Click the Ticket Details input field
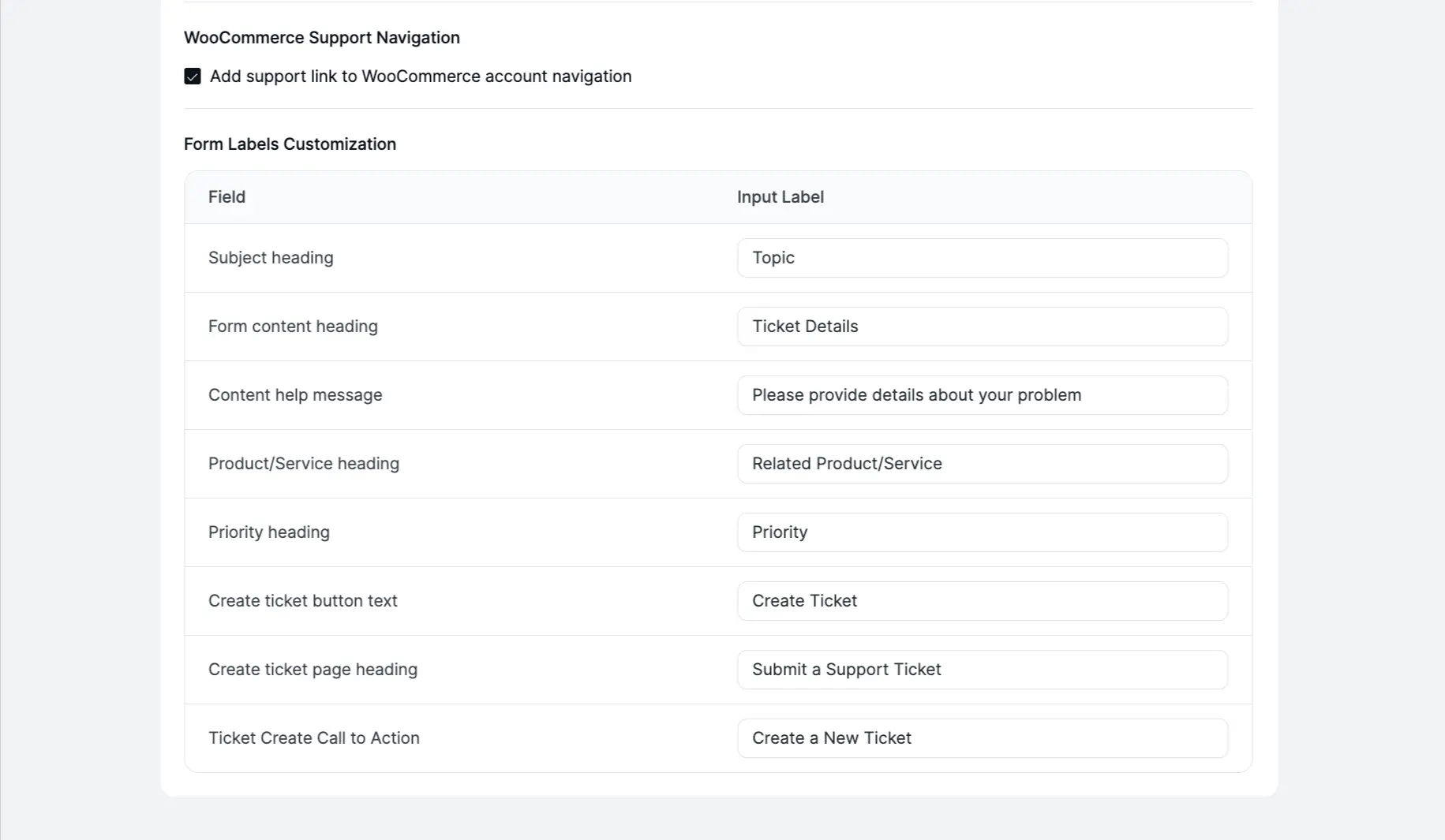Screen dimensions: 1445x840 click(982, 326)
